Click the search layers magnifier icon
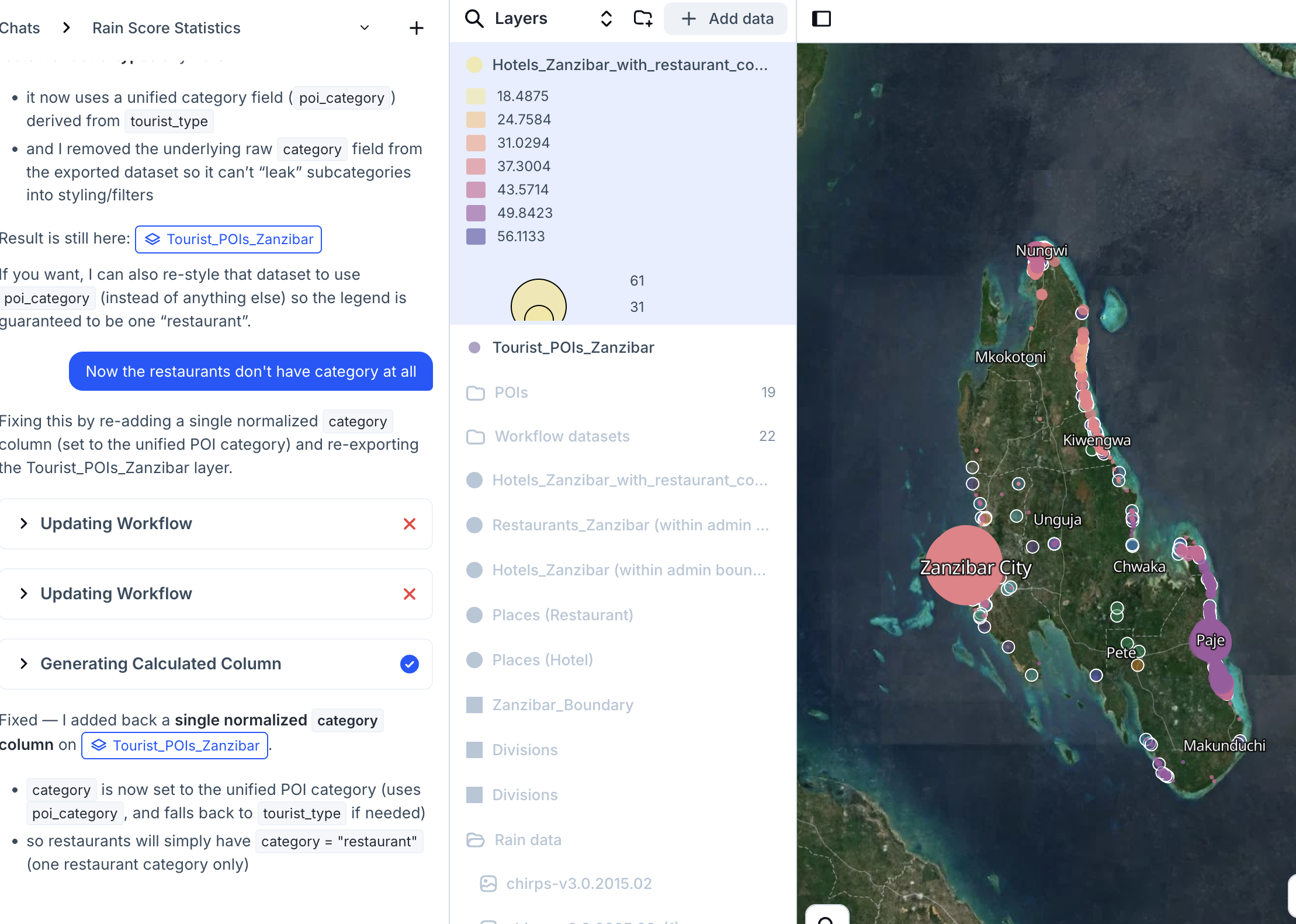Viewport: 1296px width, 924px height. 474,19
